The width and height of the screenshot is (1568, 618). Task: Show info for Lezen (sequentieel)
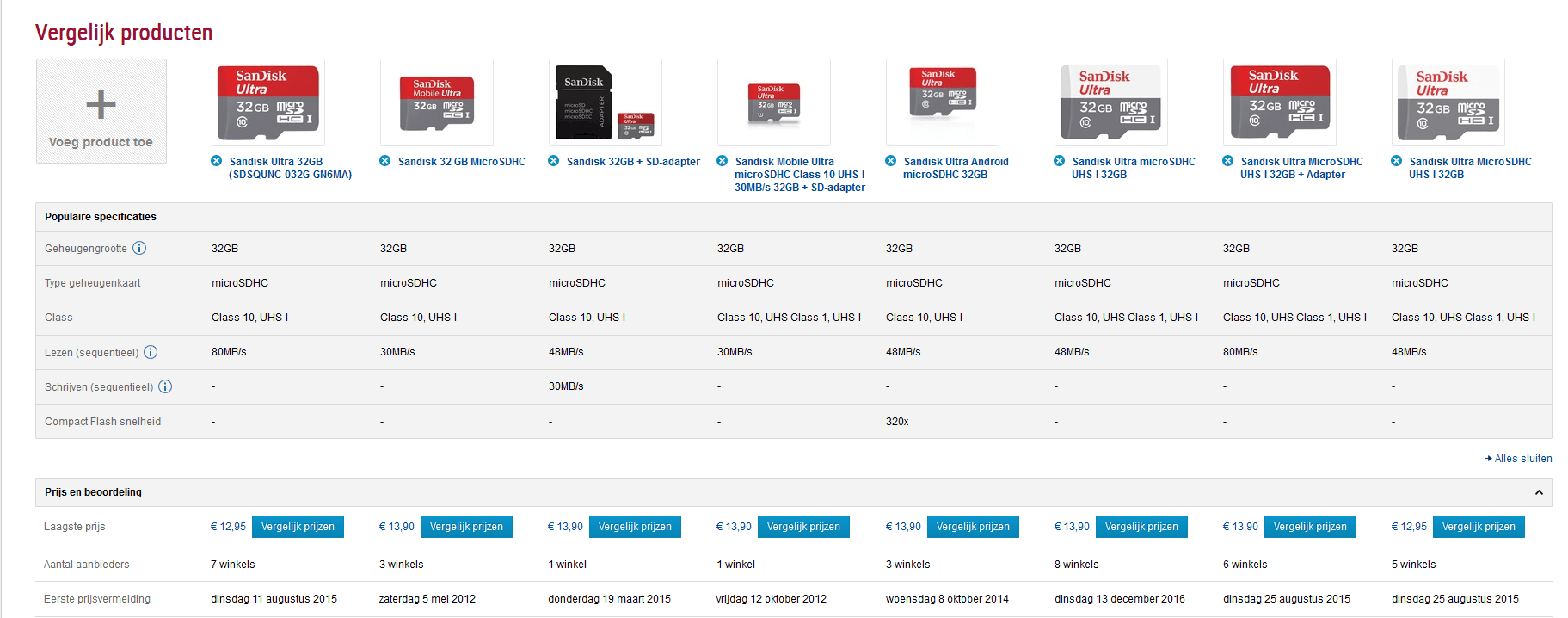(x=151, y=352)
